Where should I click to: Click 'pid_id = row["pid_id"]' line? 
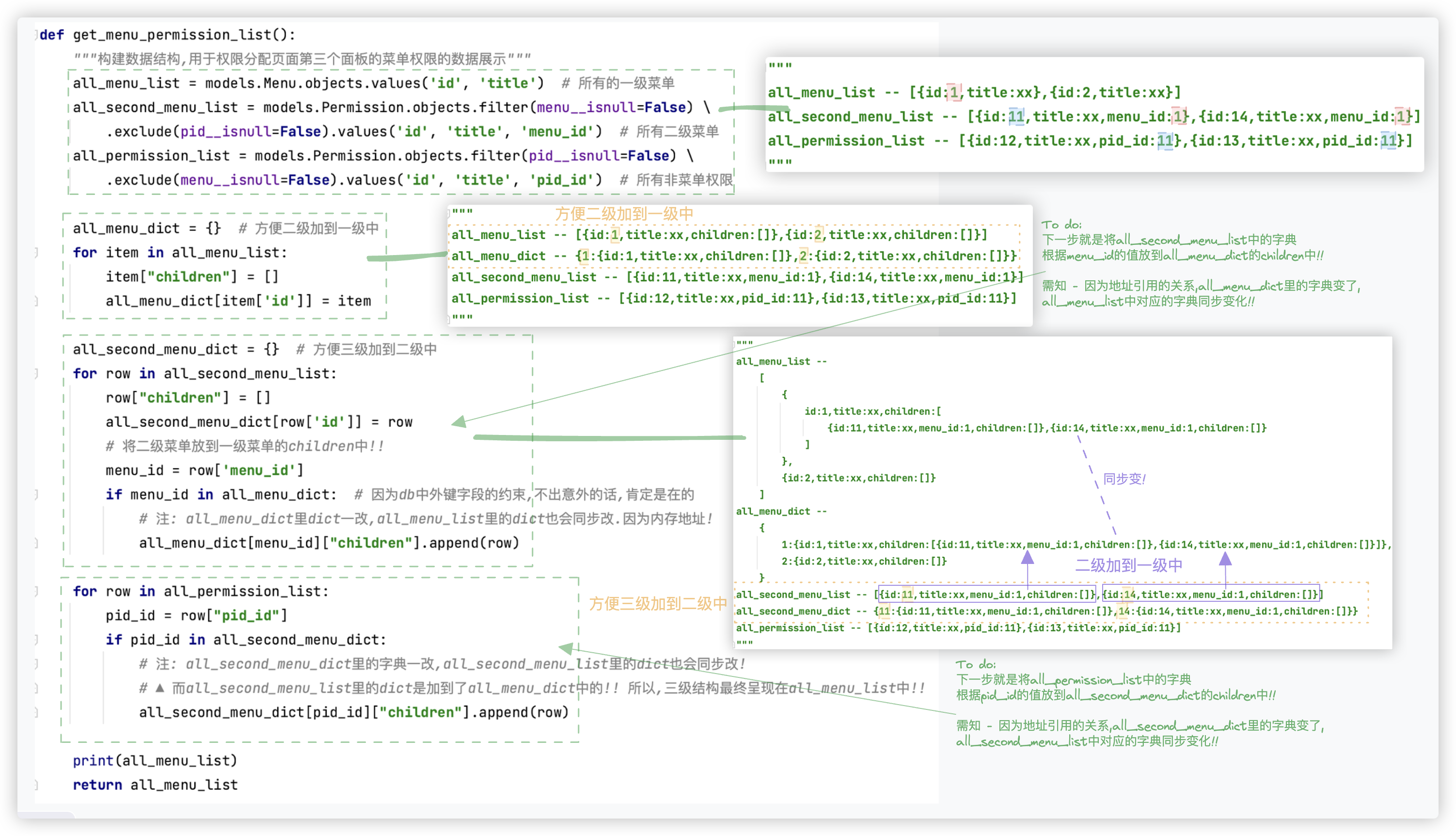196,615
